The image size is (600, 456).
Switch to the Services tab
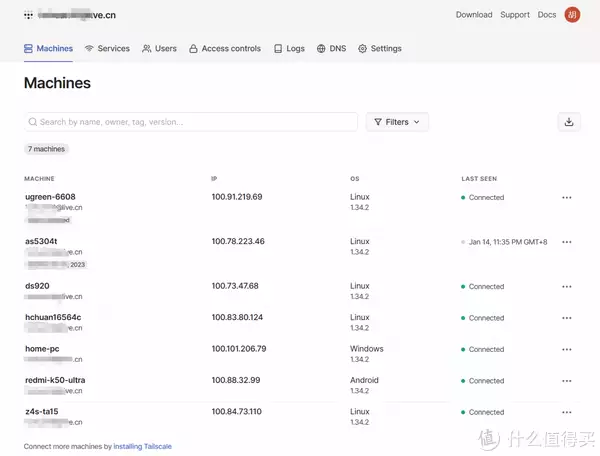[x=108, y=49]
